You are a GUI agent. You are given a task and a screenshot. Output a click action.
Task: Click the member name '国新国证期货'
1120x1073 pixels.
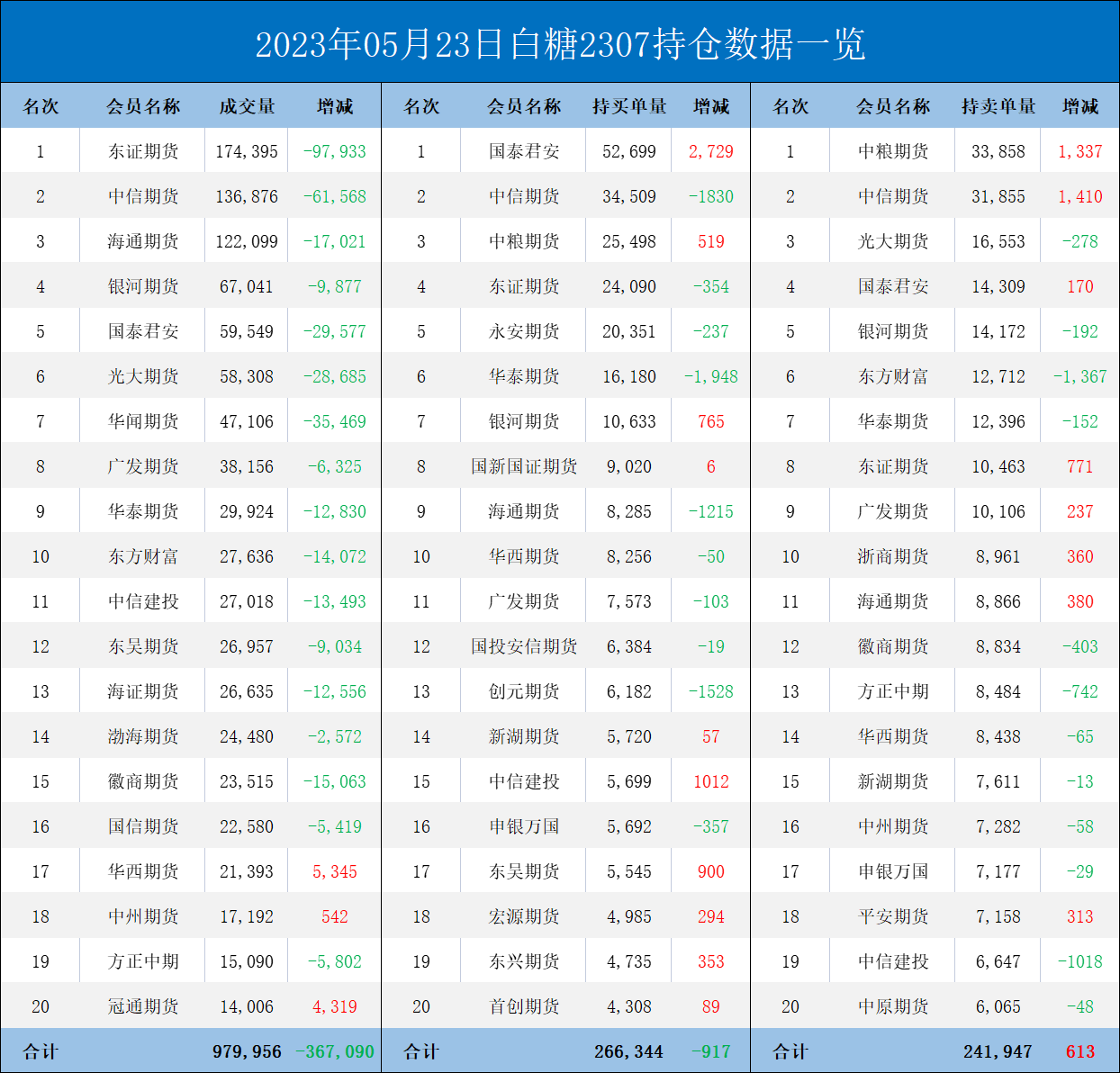coord(524,466)
